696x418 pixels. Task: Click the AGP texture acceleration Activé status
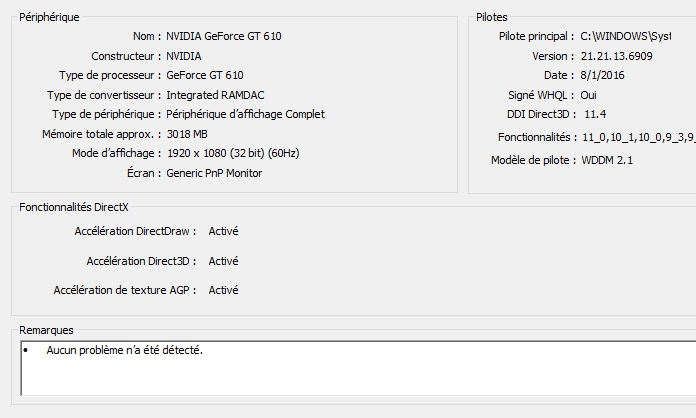tap(223, 290)
